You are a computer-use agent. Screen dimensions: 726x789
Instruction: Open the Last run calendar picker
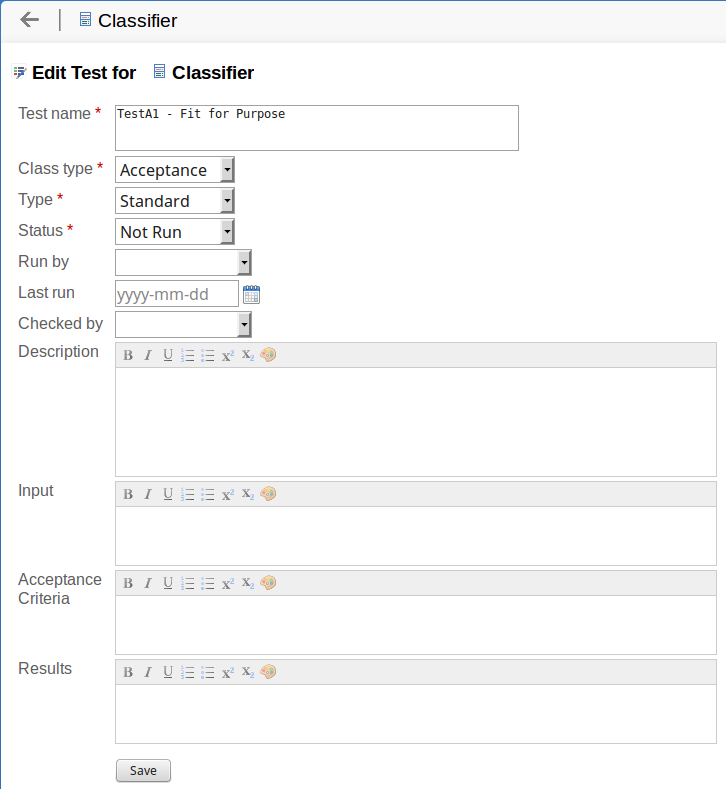coord(251,294)
